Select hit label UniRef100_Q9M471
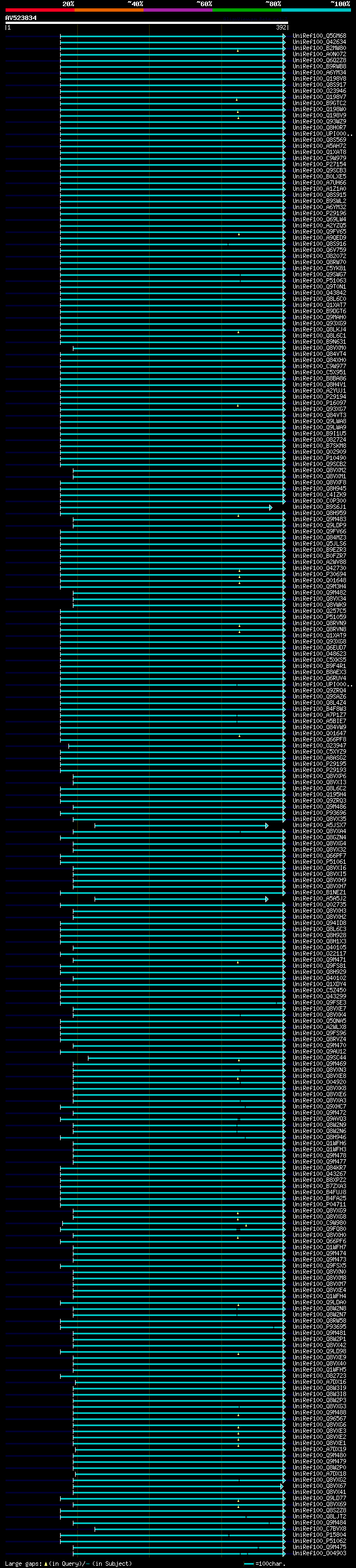This screenshot has width=356, height=1568. [319, 960]
